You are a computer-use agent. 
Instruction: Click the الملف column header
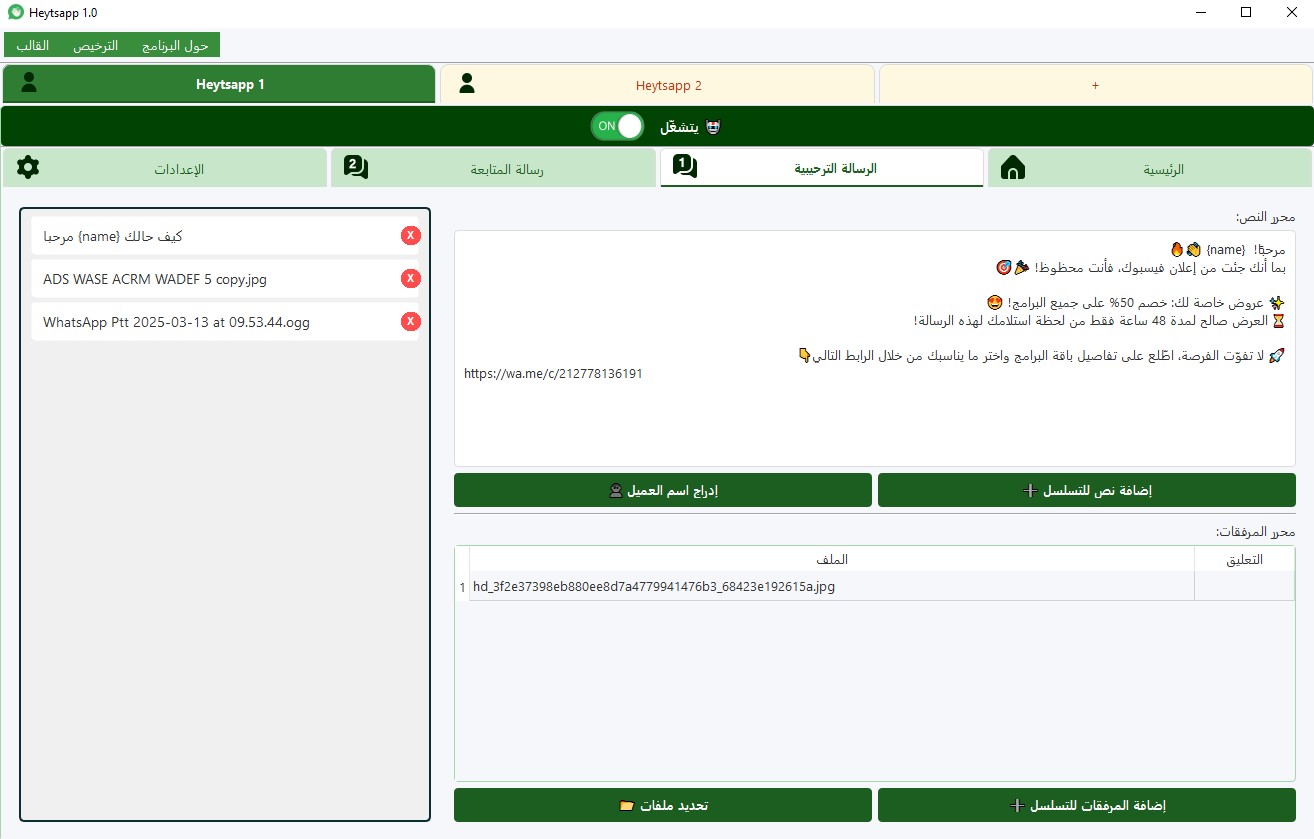click(832, 559)
